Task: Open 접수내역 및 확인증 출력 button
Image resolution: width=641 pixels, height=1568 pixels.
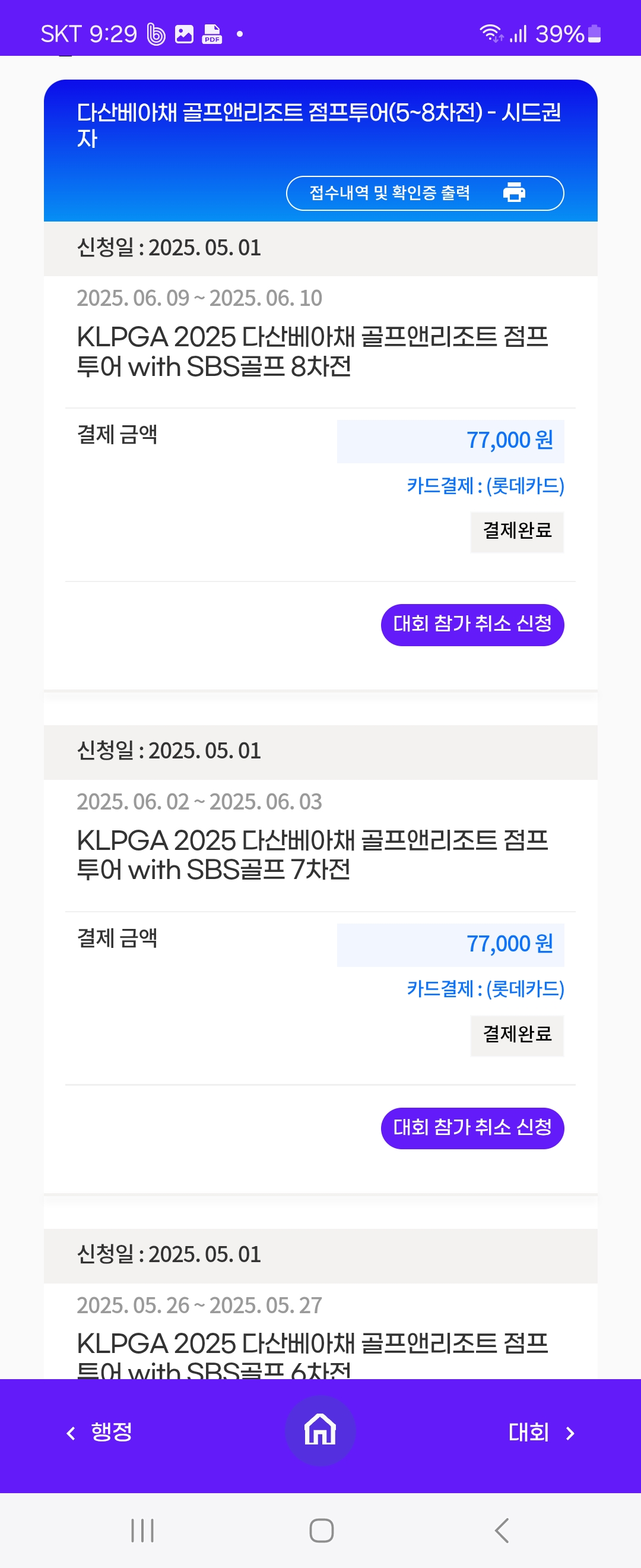Action: point(424,193)
